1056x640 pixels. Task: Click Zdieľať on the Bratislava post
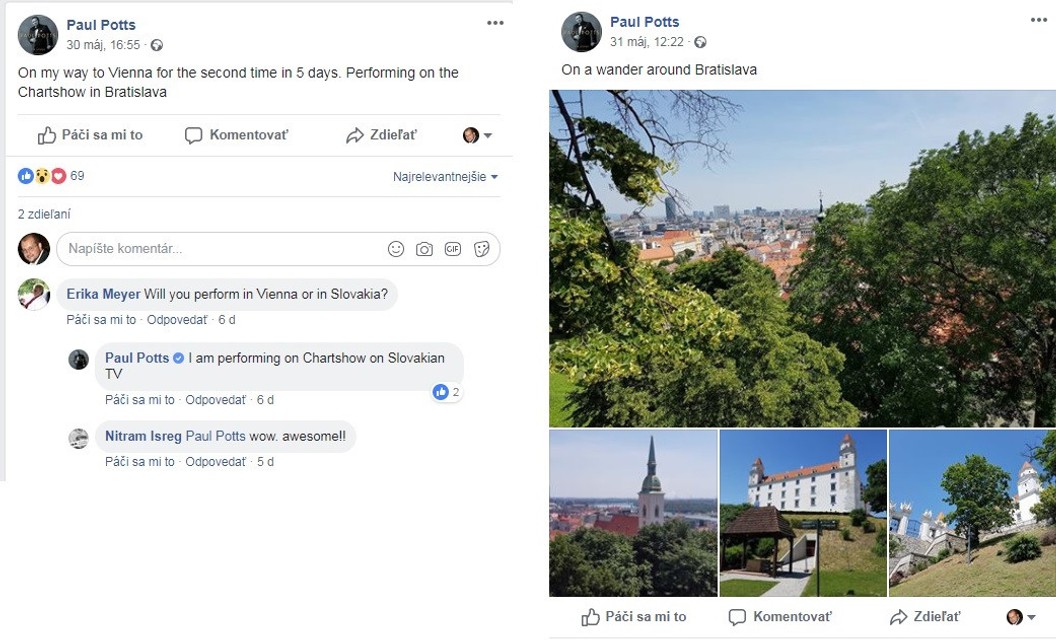click(925, 617)
